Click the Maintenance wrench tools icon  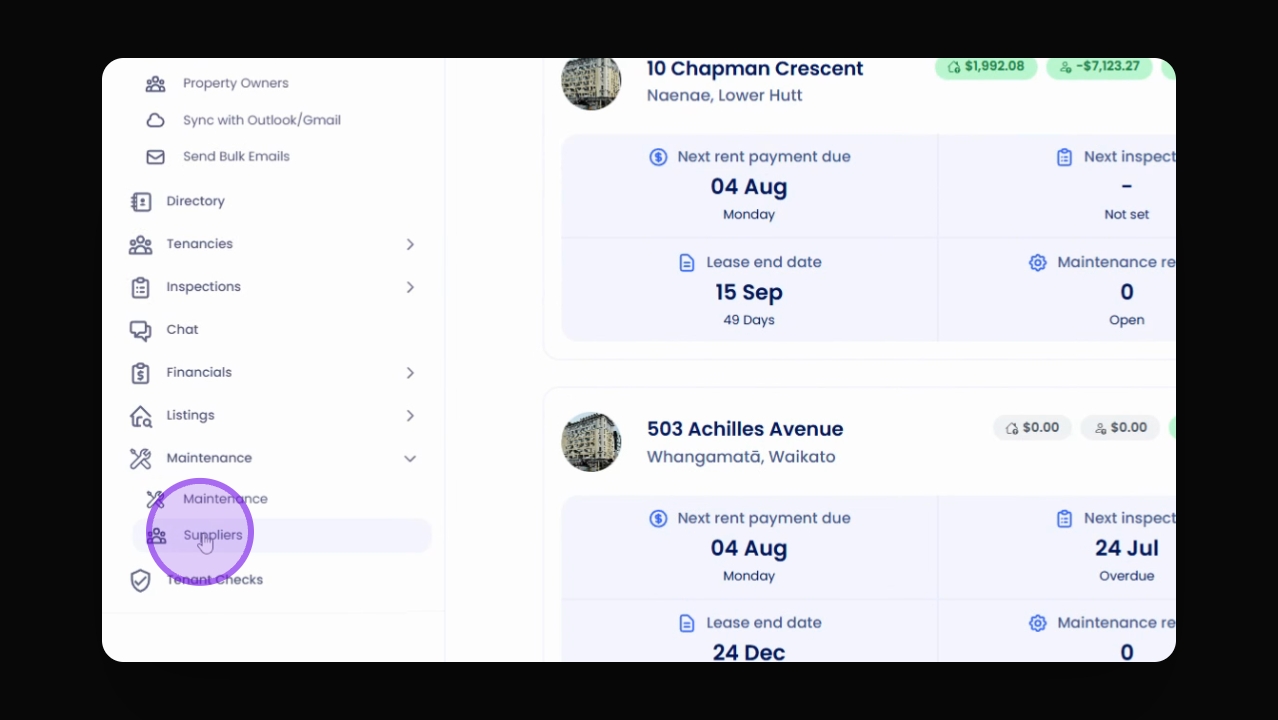[140, 459]
